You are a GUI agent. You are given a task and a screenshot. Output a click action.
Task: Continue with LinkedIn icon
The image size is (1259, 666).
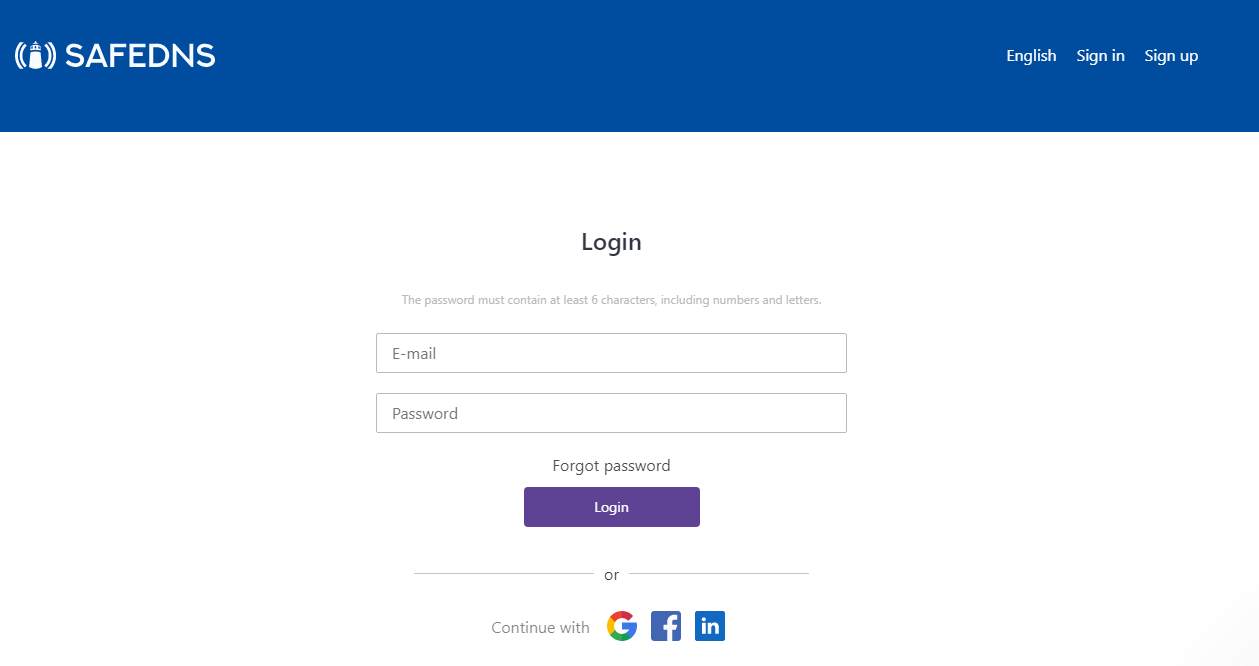710,626
